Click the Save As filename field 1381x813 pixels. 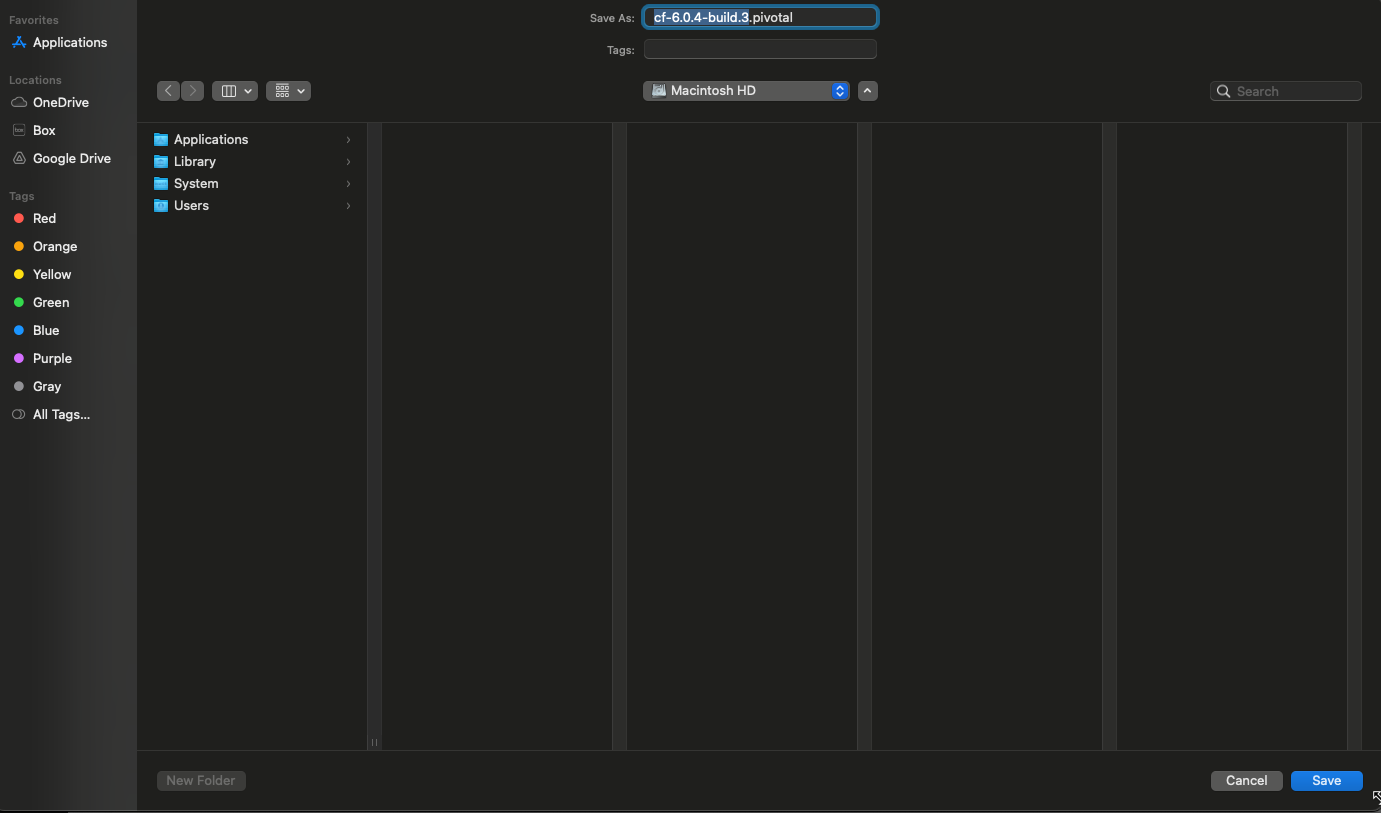(x=760, y=17)
